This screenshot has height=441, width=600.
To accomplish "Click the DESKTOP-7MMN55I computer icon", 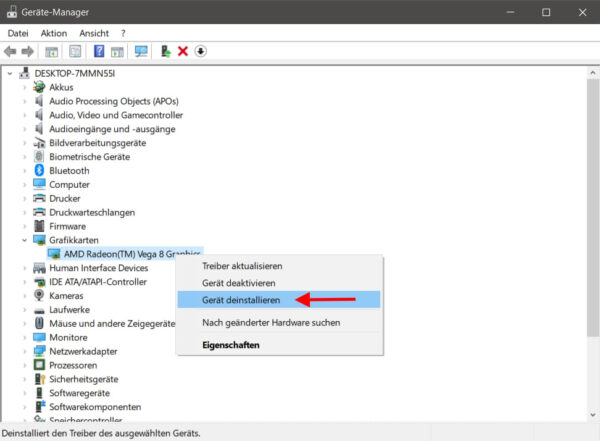I will click(x=24, y=73).
